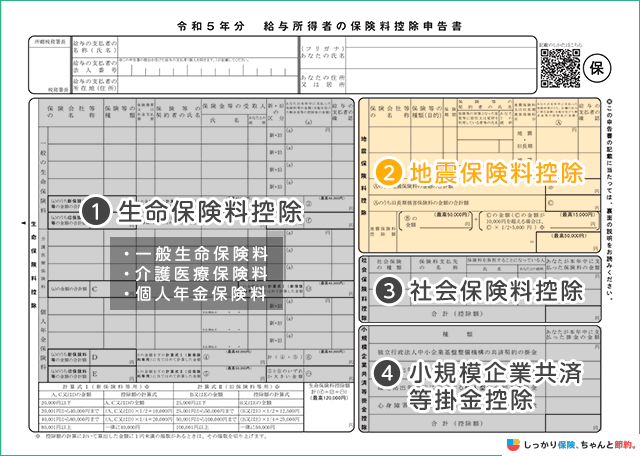The height and width of the screenshot is (456, 640).
Task: Click the orange 地震保険料控除 heading
Action: pyautogui.click(x=497, y=173)
